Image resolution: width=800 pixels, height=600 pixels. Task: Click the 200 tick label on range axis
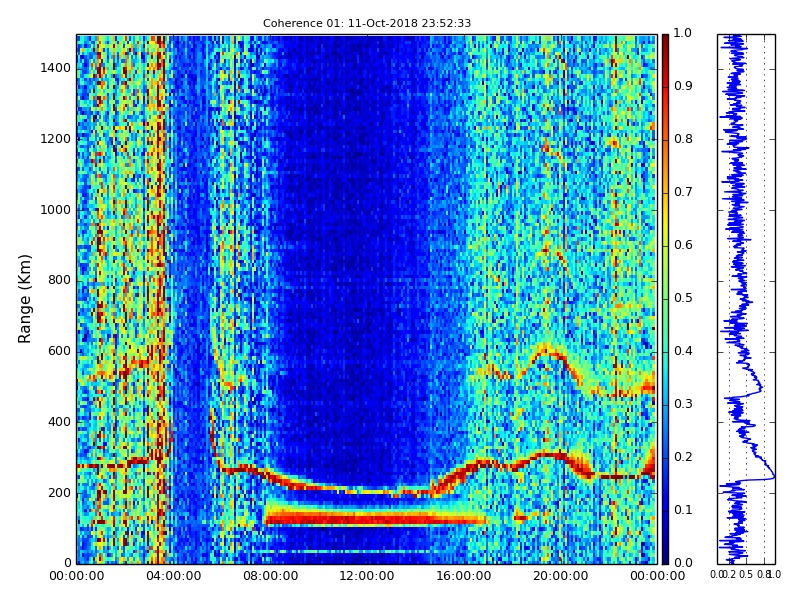pyautogui.click(x=60, y=493)
